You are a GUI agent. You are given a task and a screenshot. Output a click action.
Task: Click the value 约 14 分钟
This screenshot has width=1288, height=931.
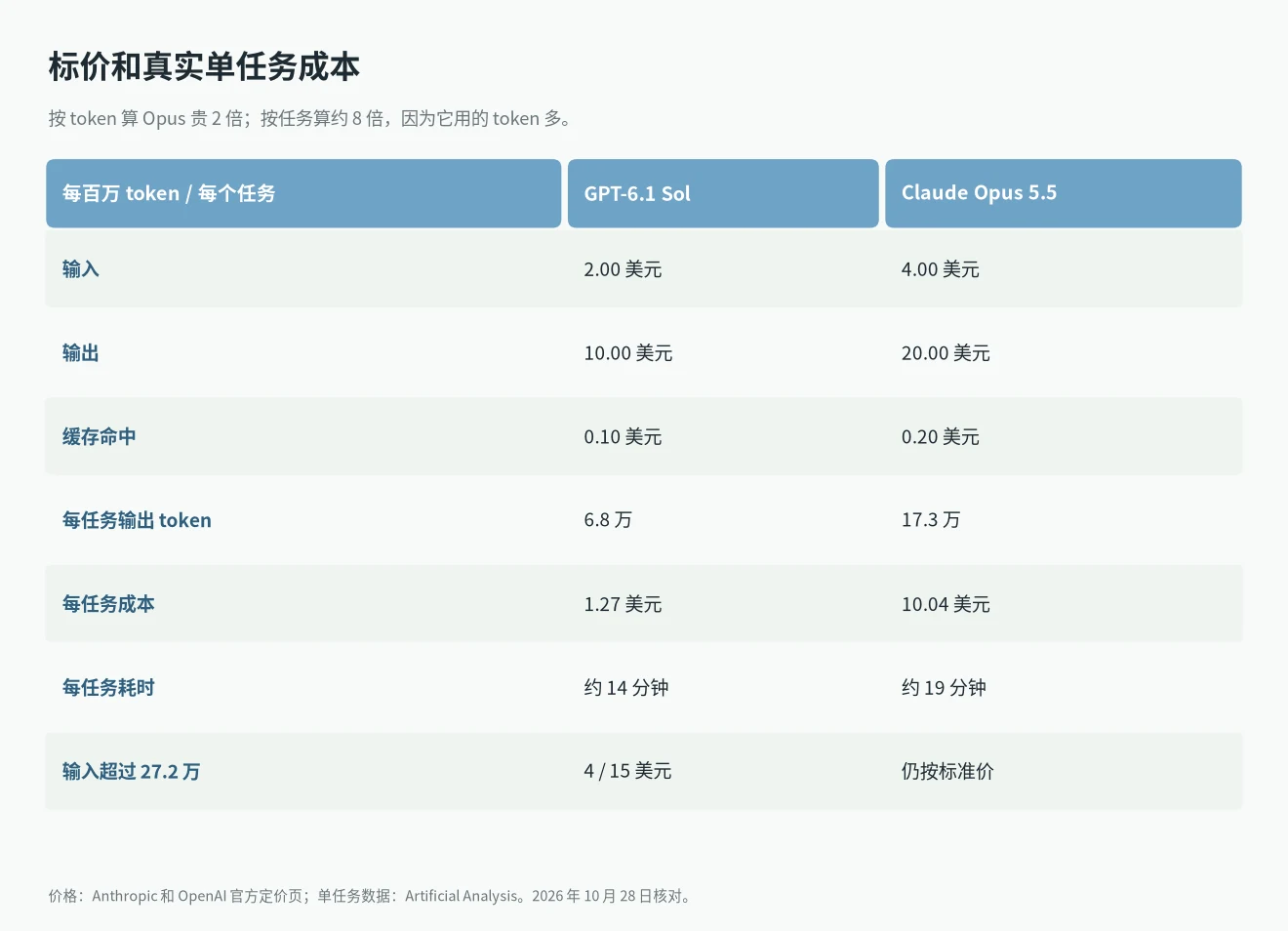[626, 688]
